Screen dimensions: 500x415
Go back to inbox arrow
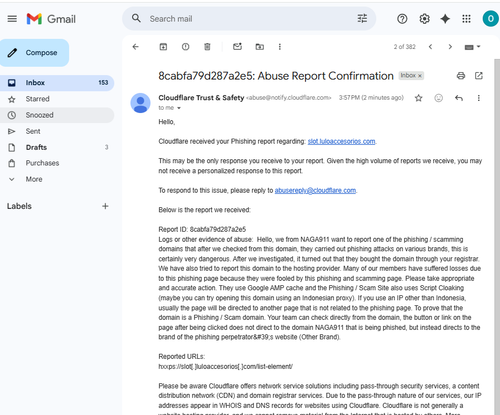coord(135,47)
